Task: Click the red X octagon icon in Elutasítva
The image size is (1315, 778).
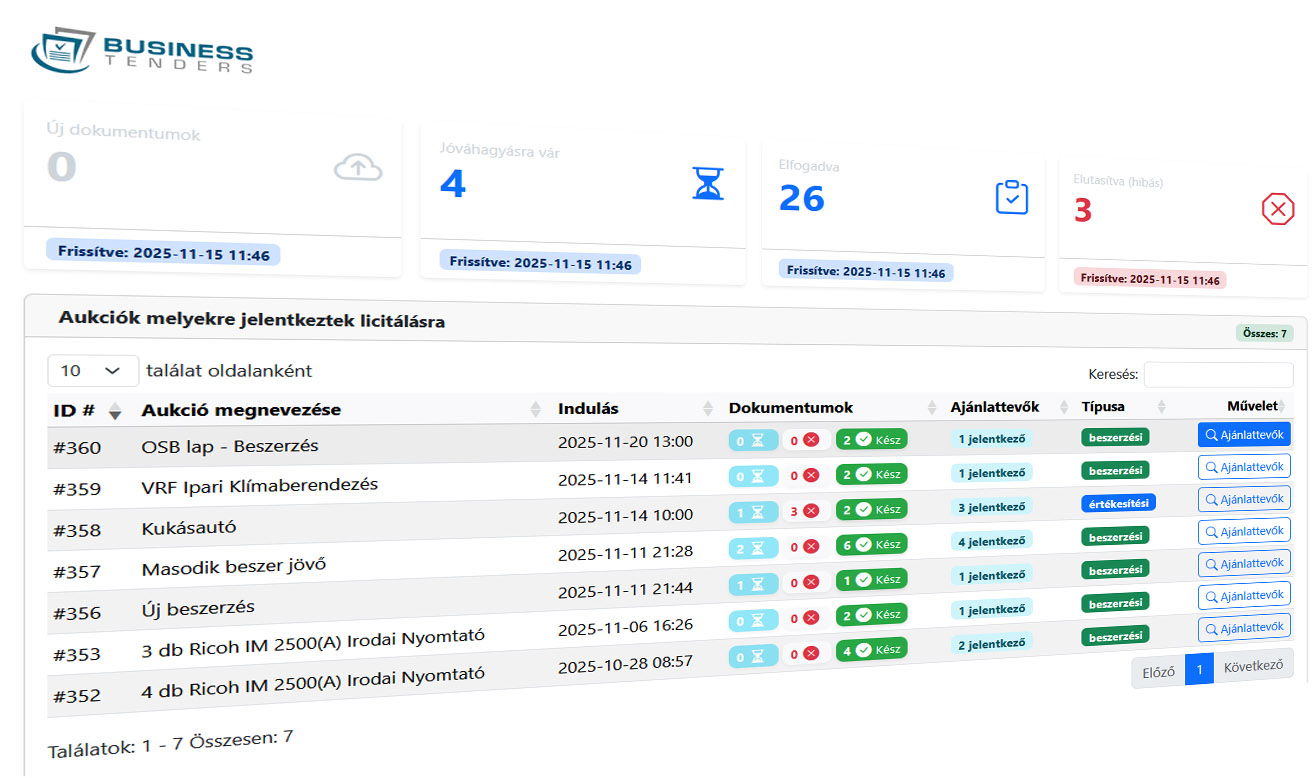Action: 1277,209
